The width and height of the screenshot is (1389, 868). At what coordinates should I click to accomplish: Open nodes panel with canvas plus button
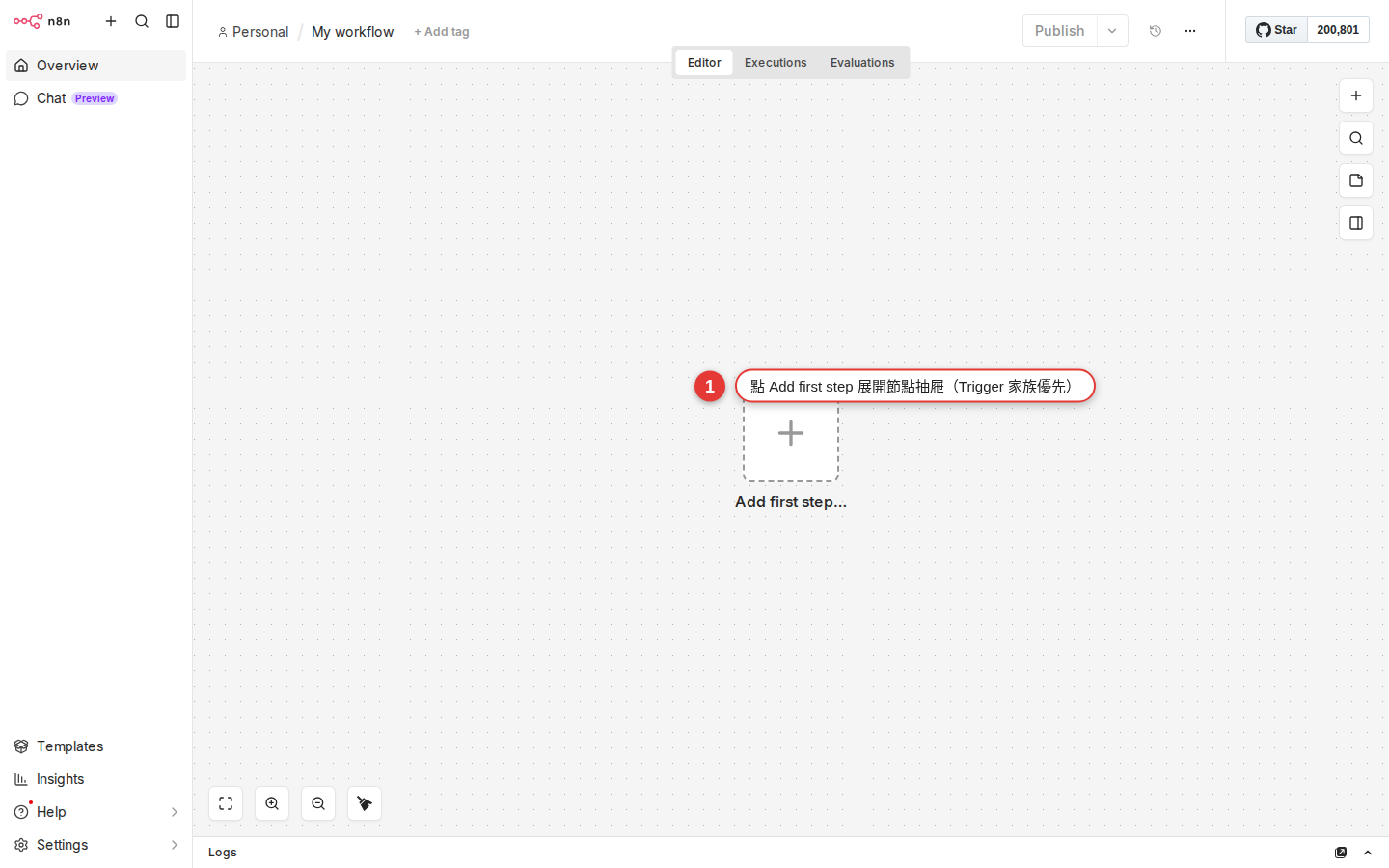[x=1356, y=95]
